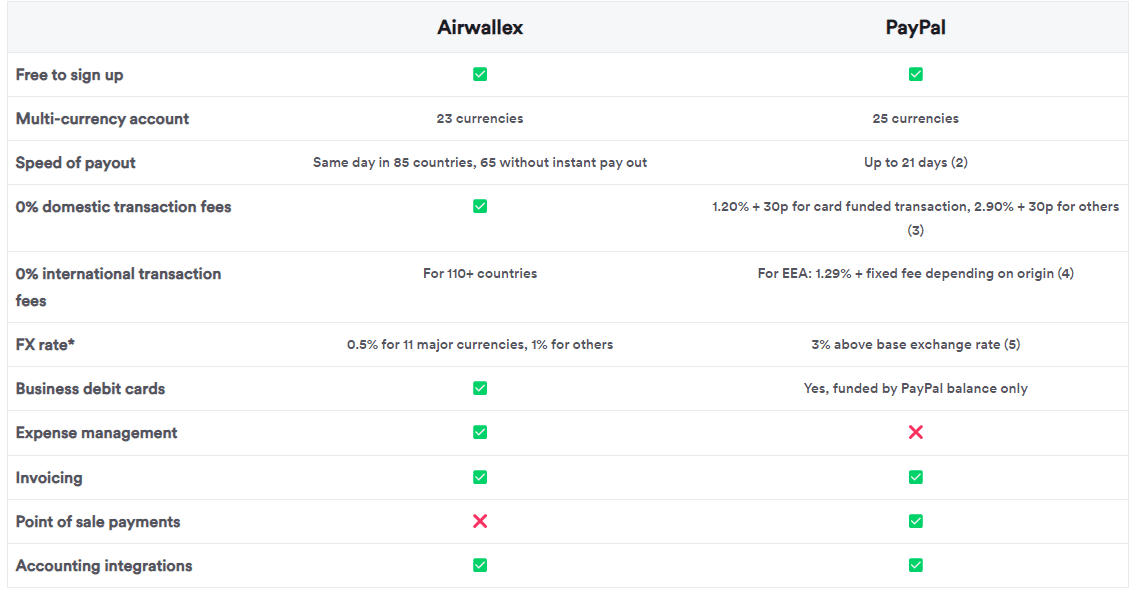Viewport: 1137px width, 602px height.
Task: Click the '23 currencies' cell under Airwallex
Action: (x=480, y=118)
